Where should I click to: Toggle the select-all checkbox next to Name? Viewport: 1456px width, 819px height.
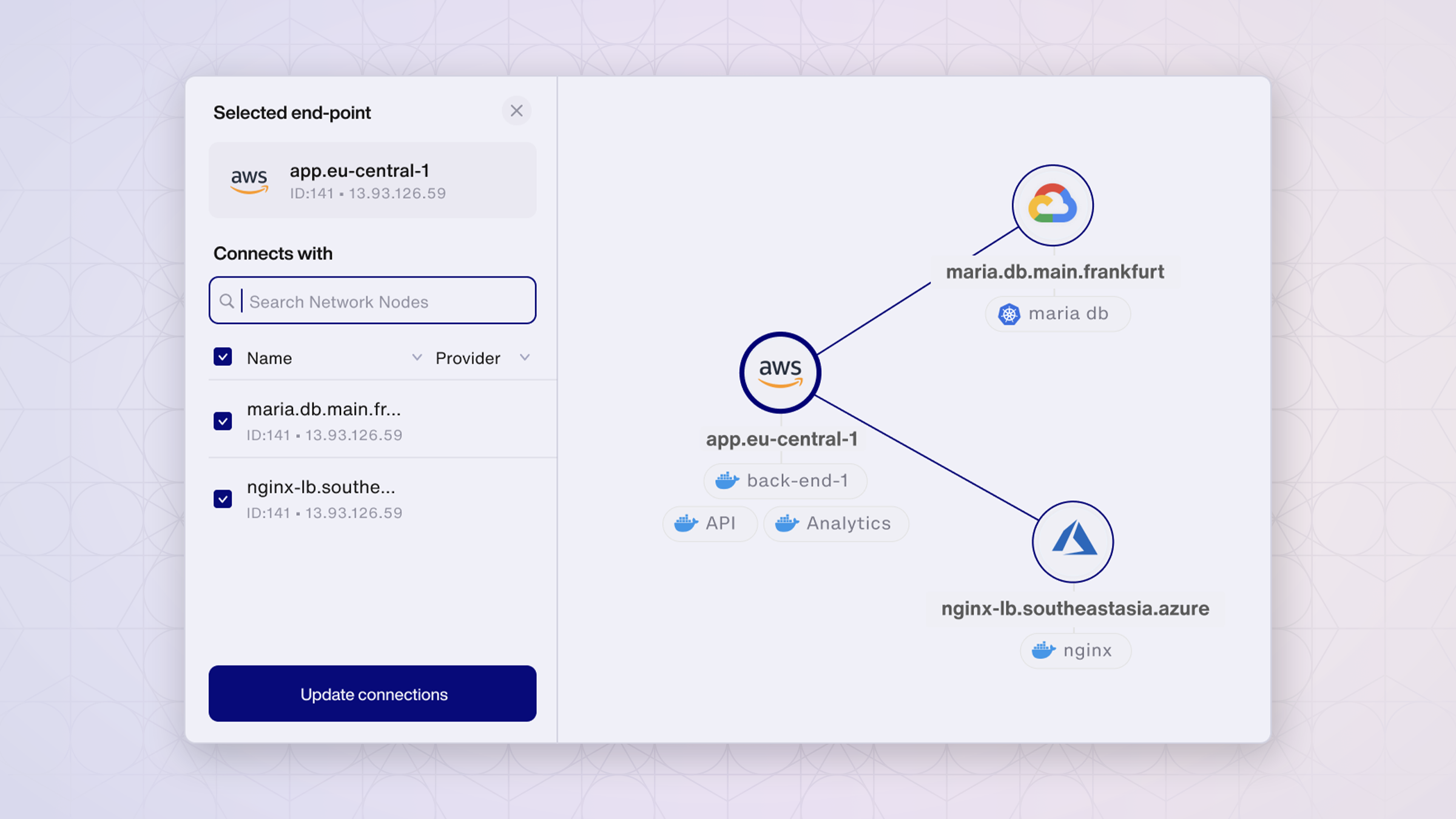[223, 357]
